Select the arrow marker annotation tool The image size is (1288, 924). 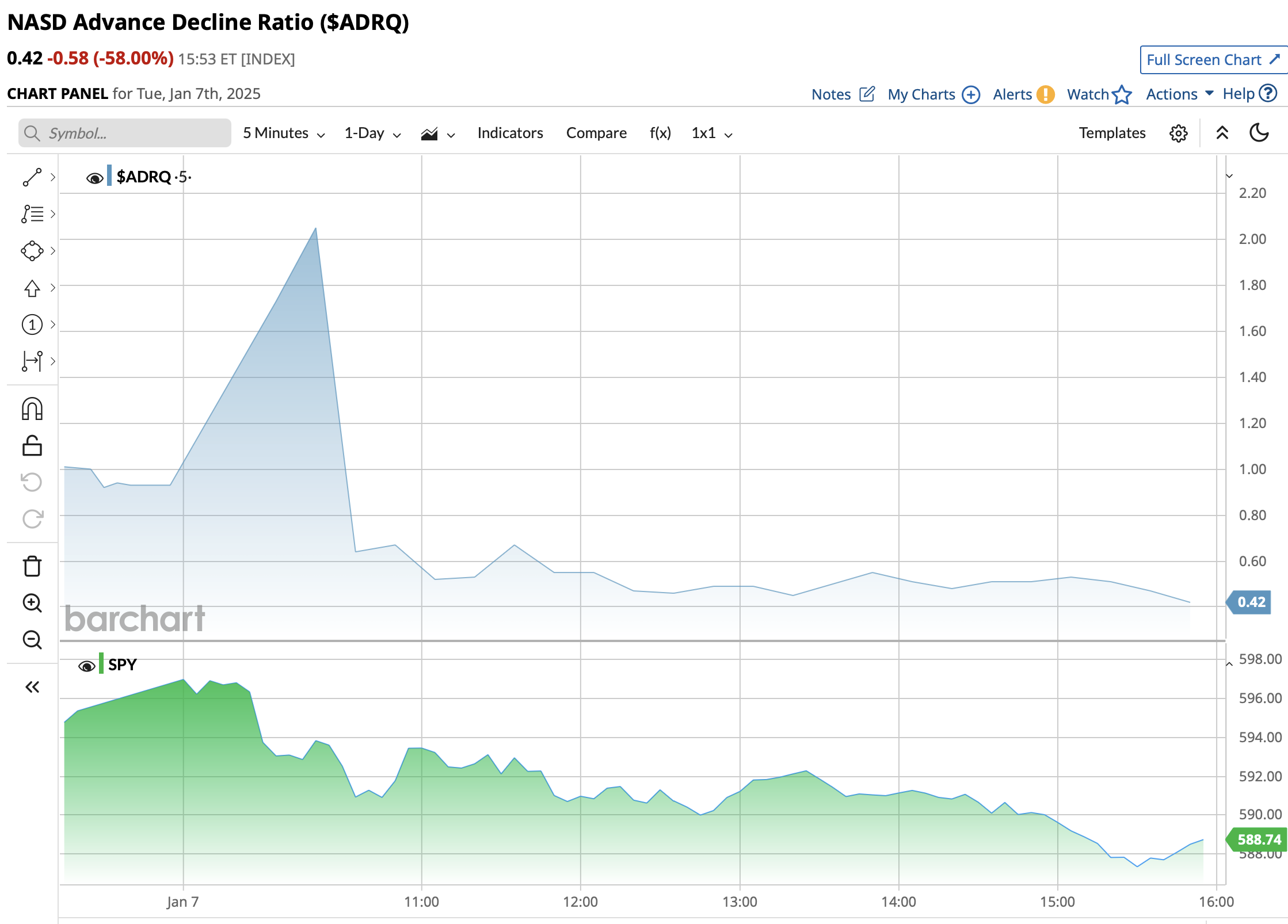pyautogui.click(x=32, y=288)
